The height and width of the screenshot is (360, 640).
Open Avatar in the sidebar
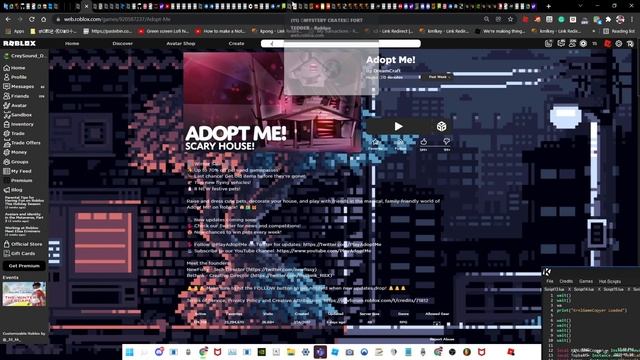(x=15, y=105)
